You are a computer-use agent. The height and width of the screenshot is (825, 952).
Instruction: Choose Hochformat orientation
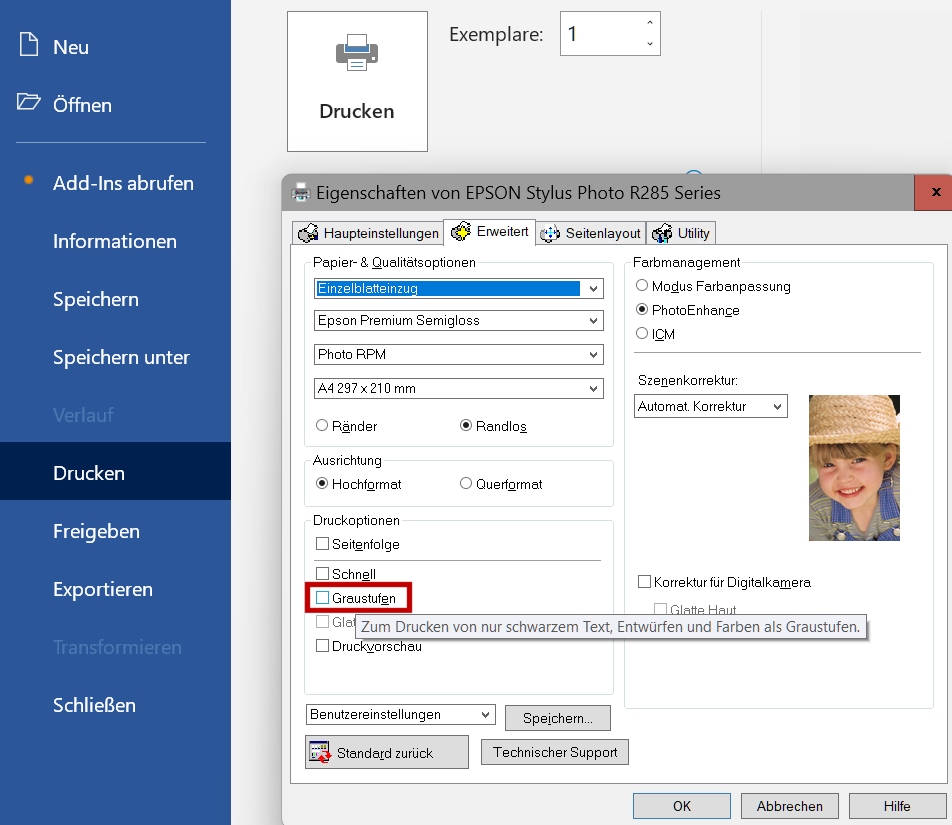pyautogui.click(x=322, y=483)
